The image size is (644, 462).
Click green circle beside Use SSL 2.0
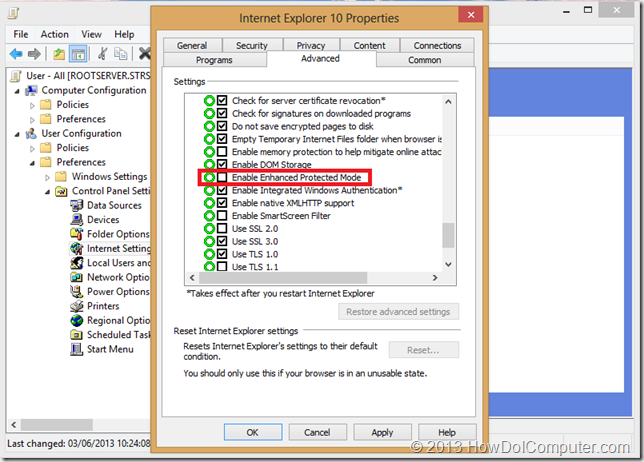coord(209,228)
